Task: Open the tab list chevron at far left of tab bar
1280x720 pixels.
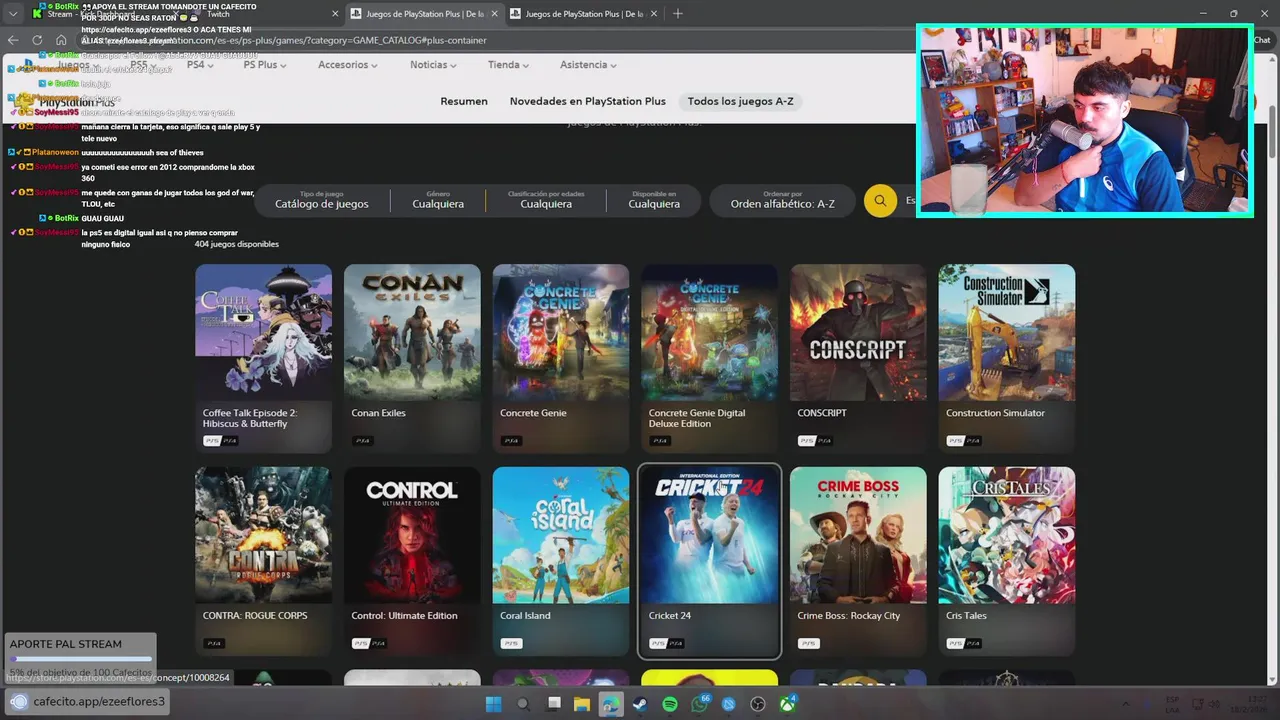Action: pyautogui.click(x=13, y=14)
